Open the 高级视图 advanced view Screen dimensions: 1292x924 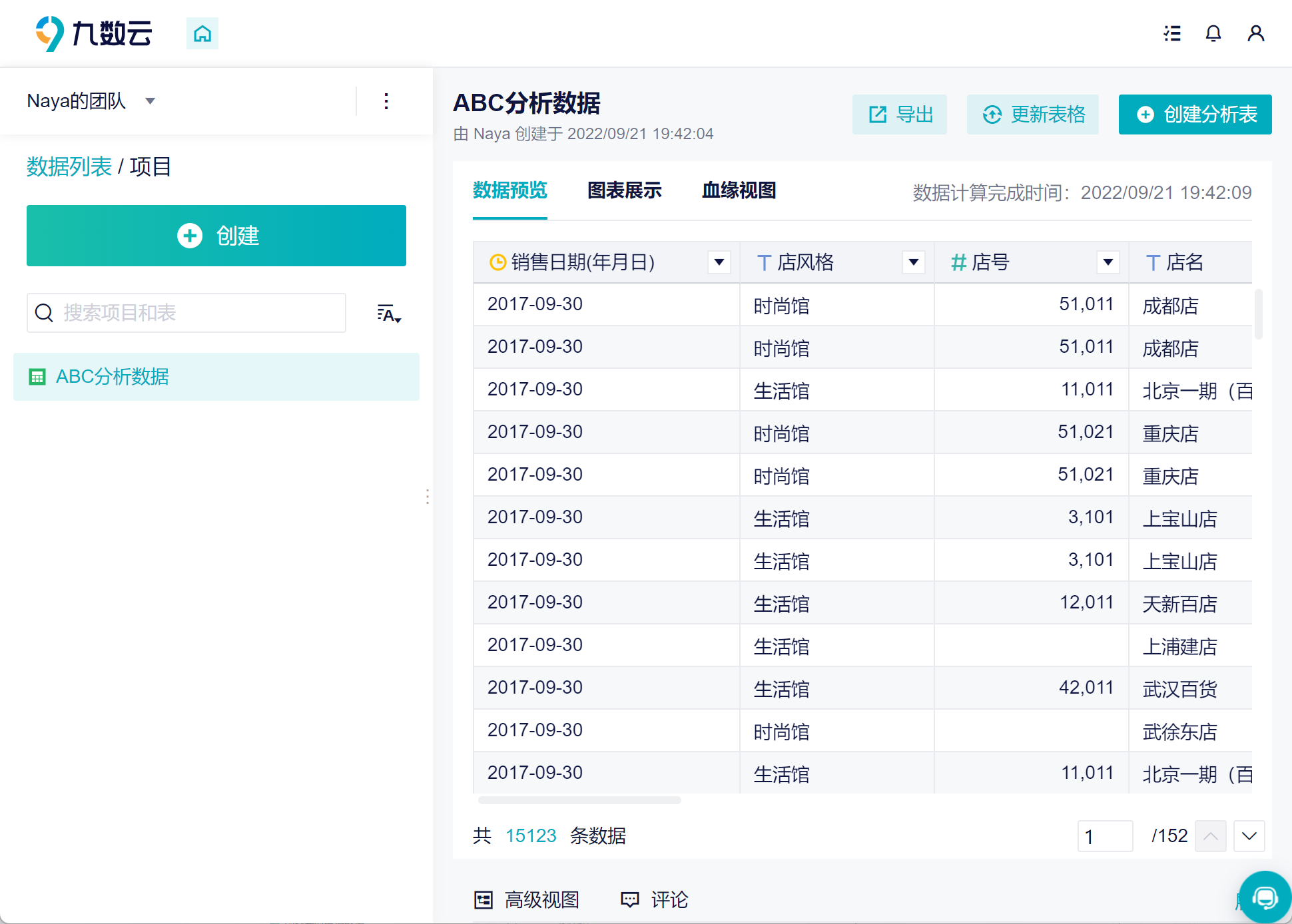click(527, 900)
